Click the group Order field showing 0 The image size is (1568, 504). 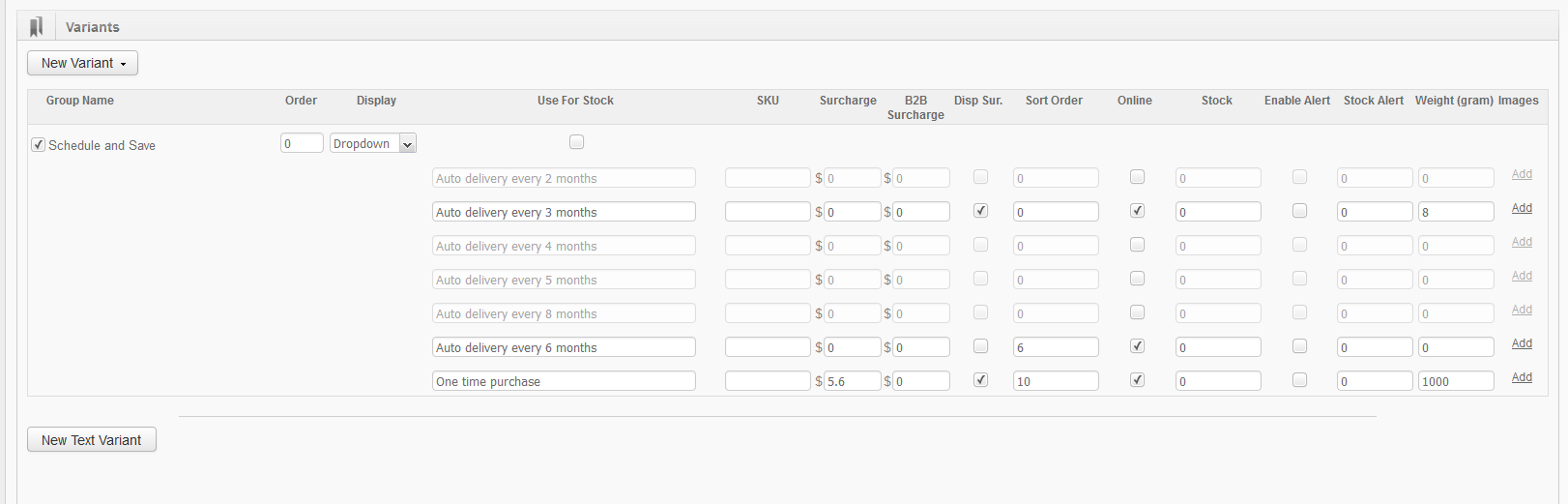click(x=302, y=143)
